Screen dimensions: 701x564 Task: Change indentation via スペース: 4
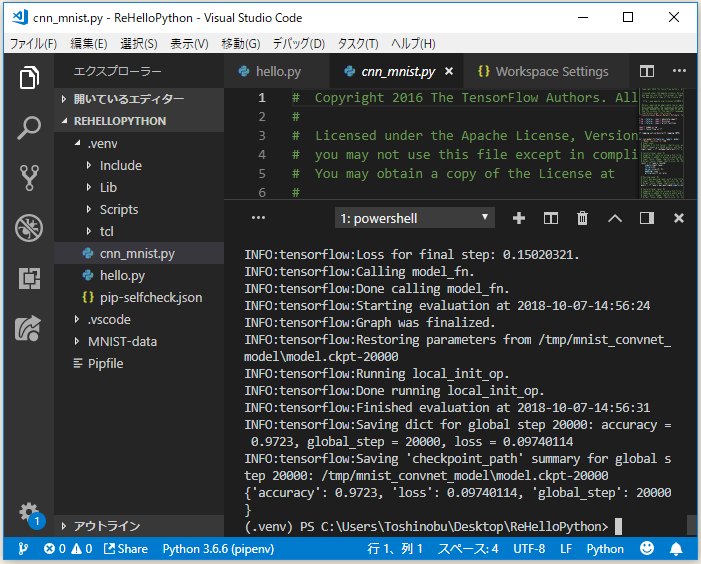(468, 548)
